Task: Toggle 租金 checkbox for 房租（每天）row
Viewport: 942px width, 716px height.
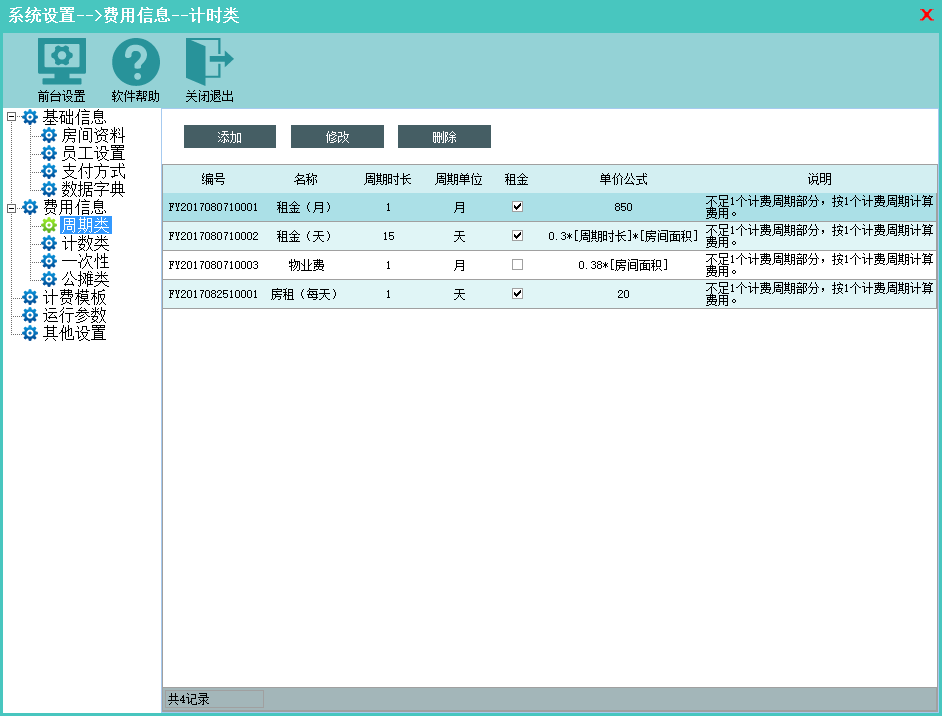Action: point(517,294)
